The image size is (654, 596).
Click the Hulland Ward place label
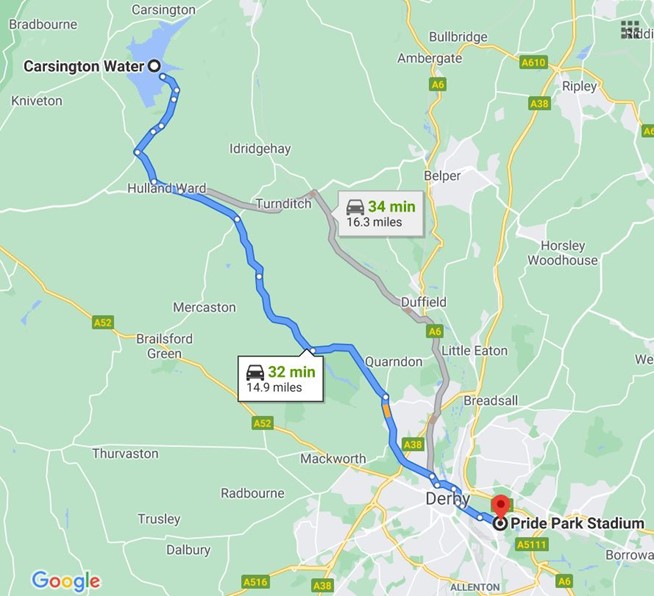tap(167, 189)
